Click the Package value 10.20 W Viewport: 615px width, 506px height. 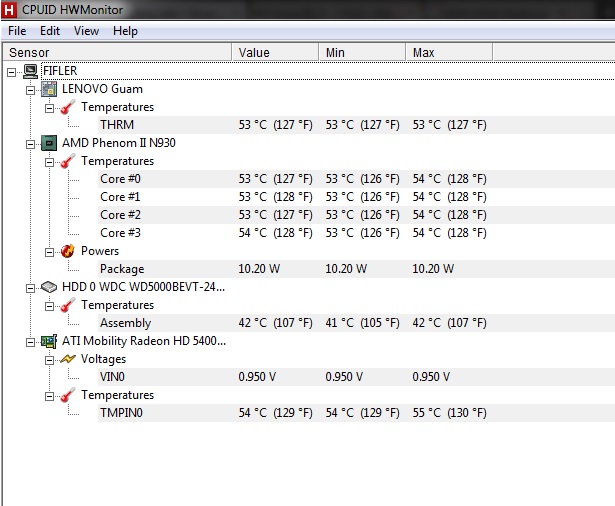(x=259, y=269)
